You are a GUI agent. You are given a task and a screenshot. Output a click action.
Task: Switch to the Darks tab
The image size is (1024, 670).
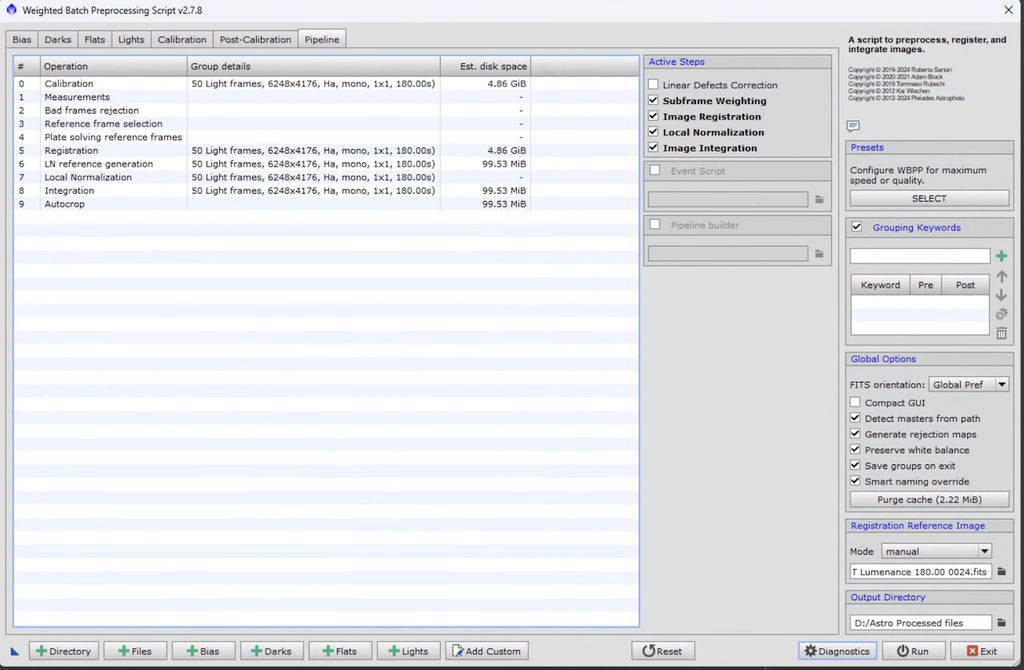tap(57, 39)
